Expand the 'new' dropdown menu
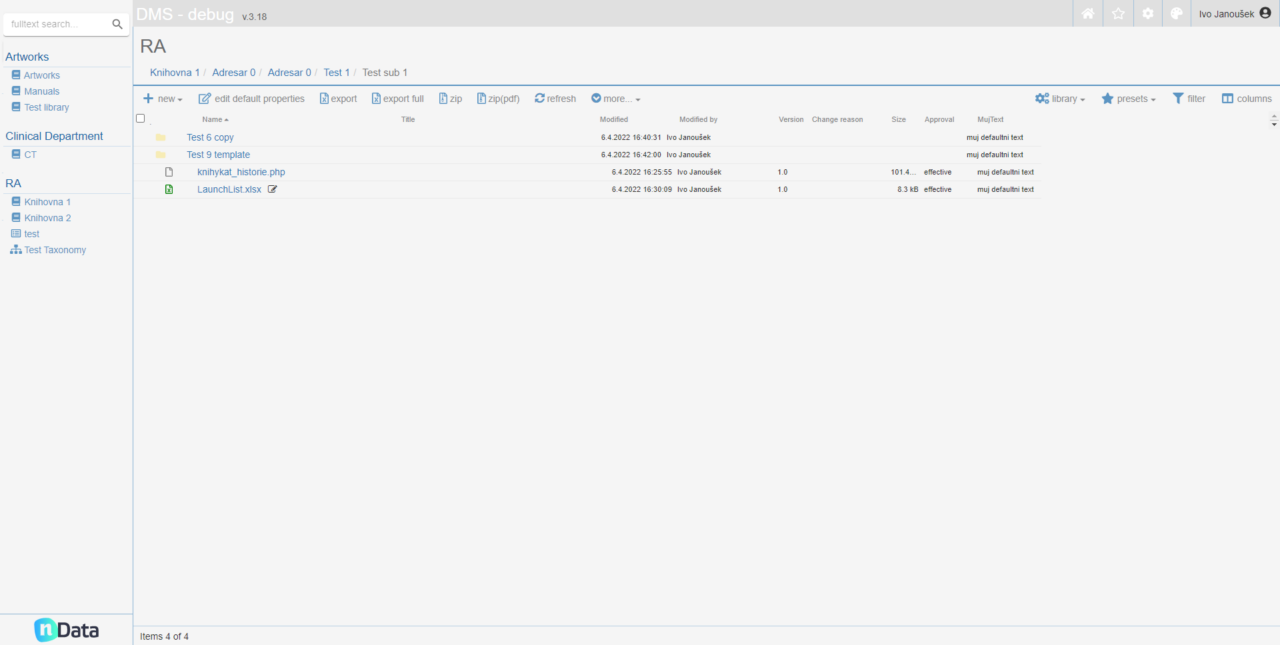 pos(163,99)
